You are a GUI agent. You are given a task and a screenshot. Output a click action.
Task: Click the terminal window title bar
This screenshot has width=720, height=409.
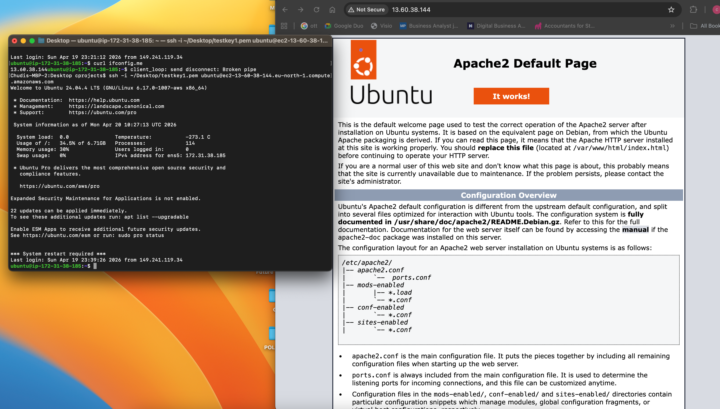pyautogui.click(x=170, y=40)
